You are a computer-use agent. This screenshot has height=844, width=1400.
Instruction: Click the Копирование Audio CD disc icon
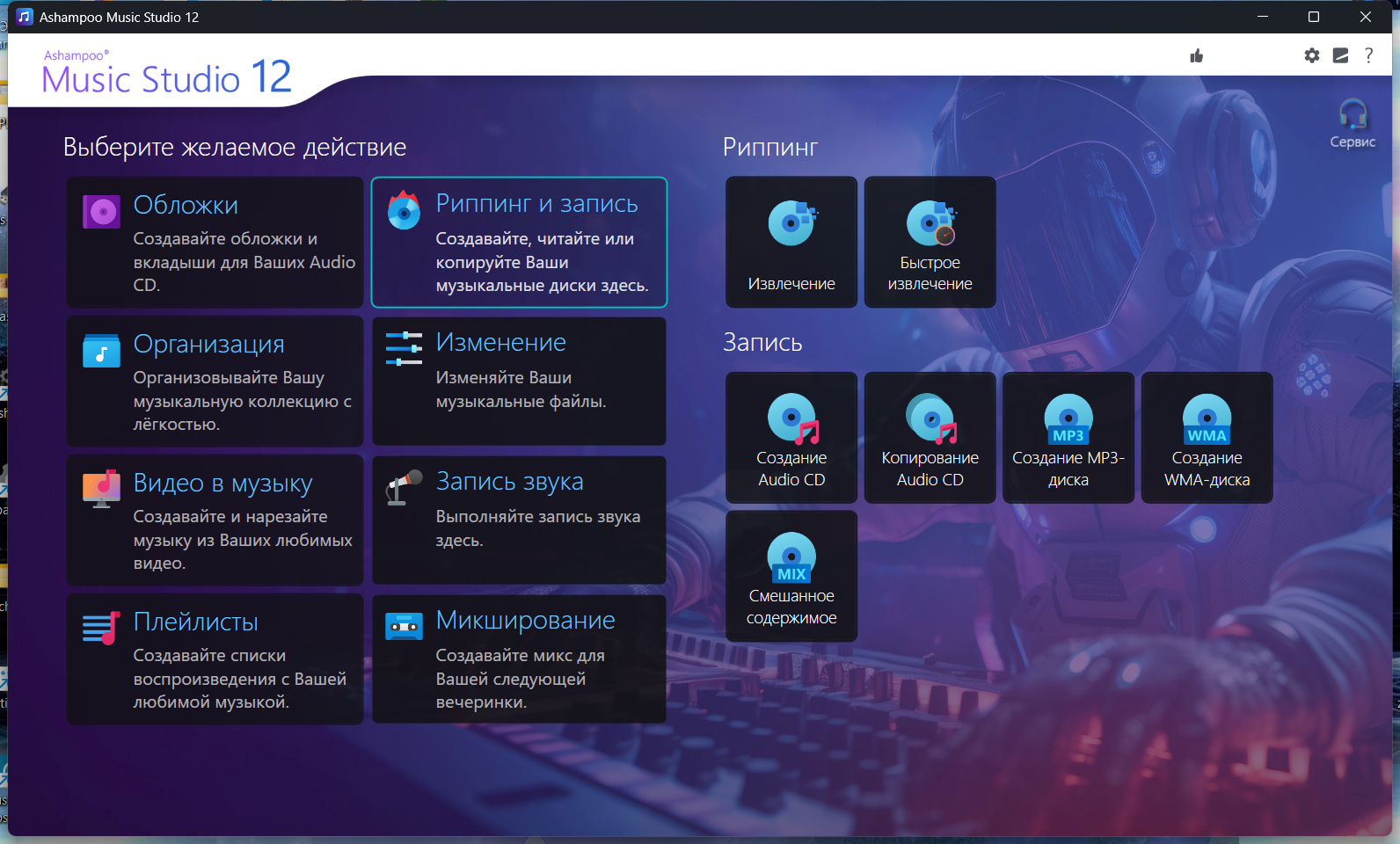(x=931, y=418)
